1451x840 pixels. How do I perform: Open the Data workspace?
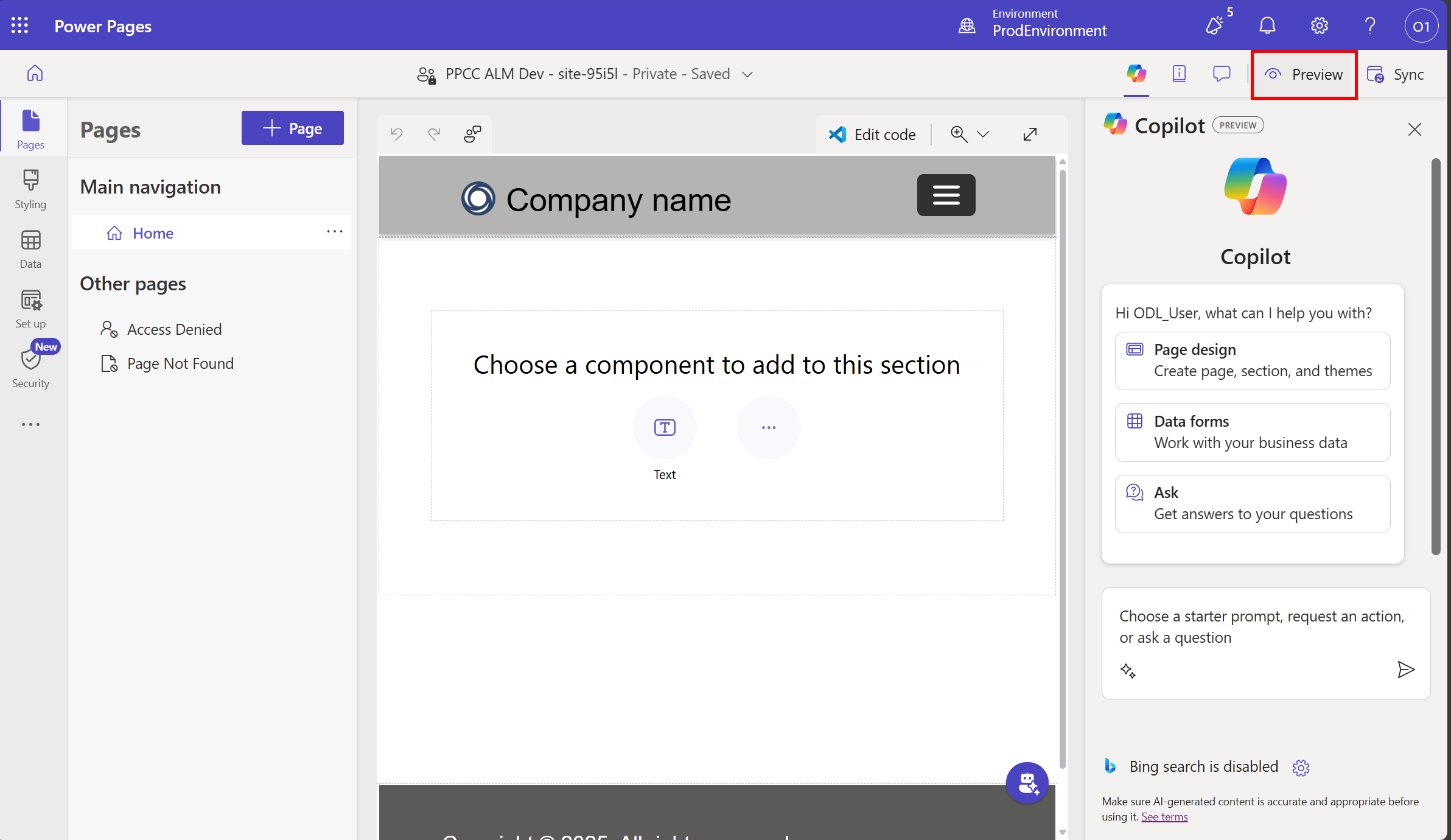pos(30,248)
